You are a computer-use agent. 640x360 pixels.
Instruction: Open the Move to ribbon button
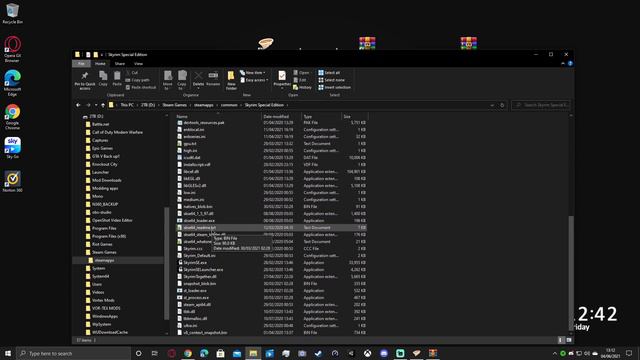pyautogui.click(x=168, y=80)
